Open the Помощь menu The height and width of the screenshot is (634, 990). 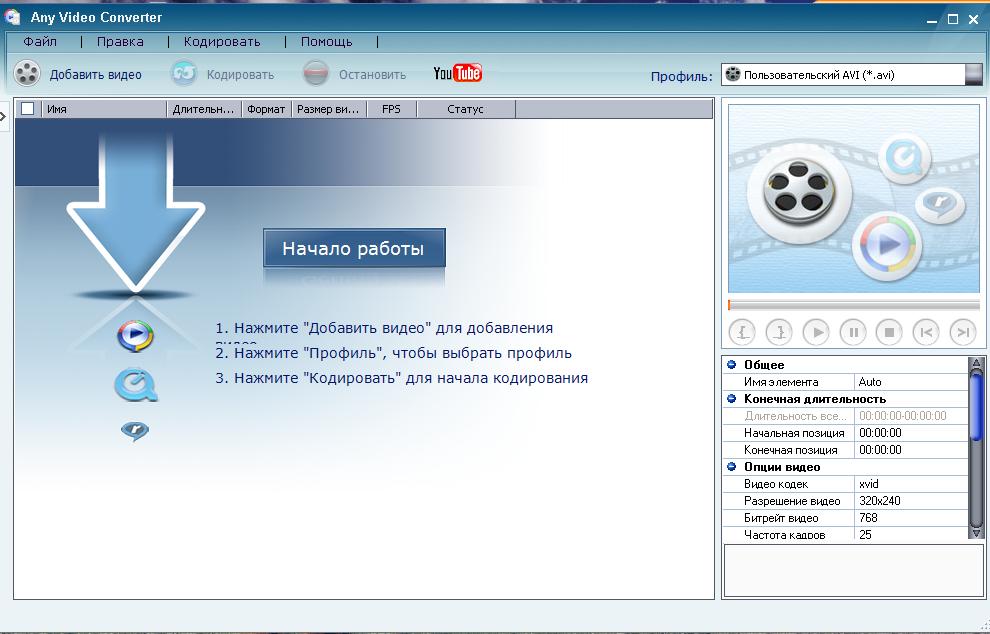point(326,42)
